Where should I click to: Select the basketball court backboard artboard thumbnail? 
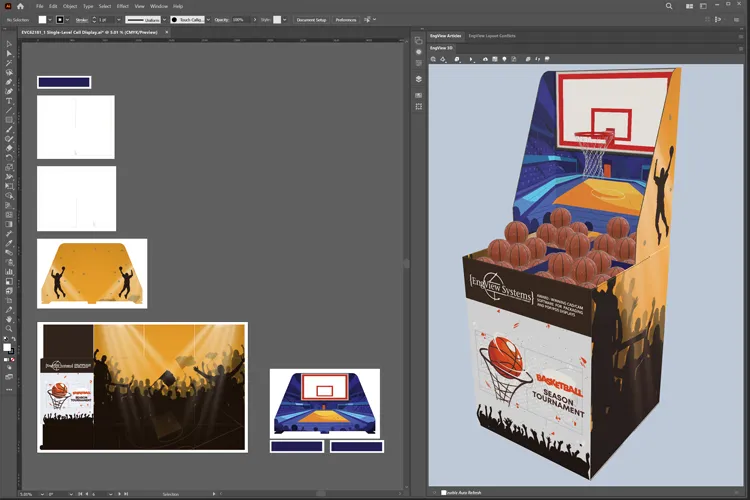click(x=325, y=403)
